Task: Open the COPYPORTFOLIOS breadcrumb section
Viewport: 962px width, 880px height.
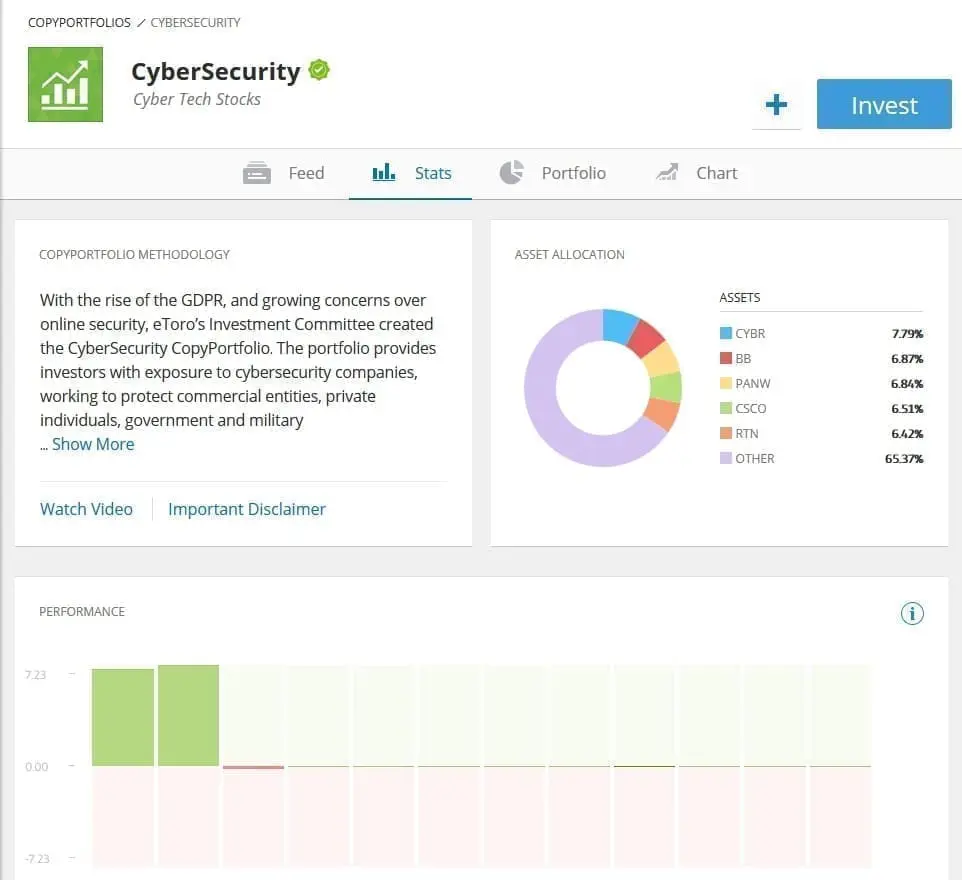Action: coord(79,22)
